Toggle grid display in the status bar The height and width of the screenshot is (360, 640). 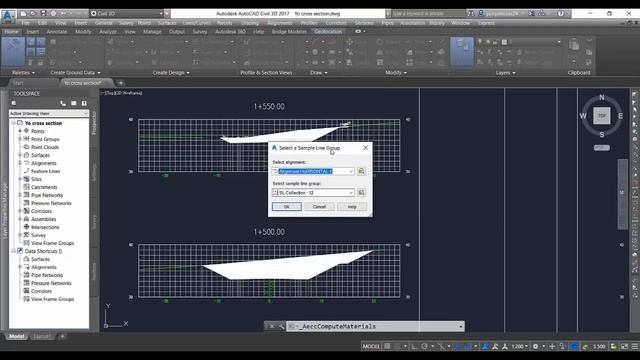pyautogui.click(x=387, y=347)
